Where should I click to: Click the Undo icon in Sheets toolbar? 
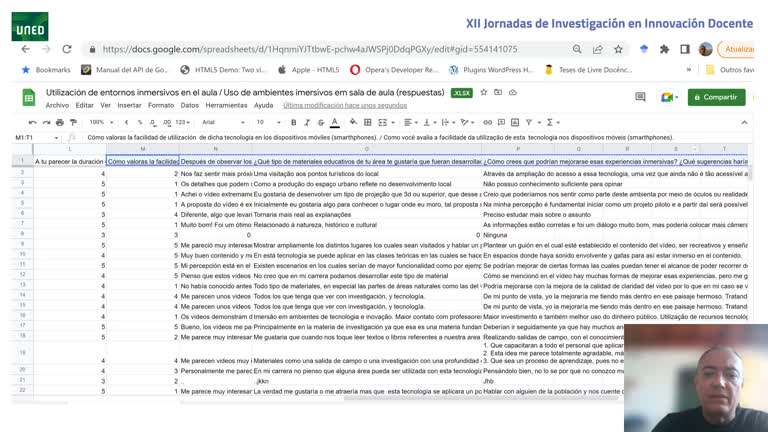point(32,122)
